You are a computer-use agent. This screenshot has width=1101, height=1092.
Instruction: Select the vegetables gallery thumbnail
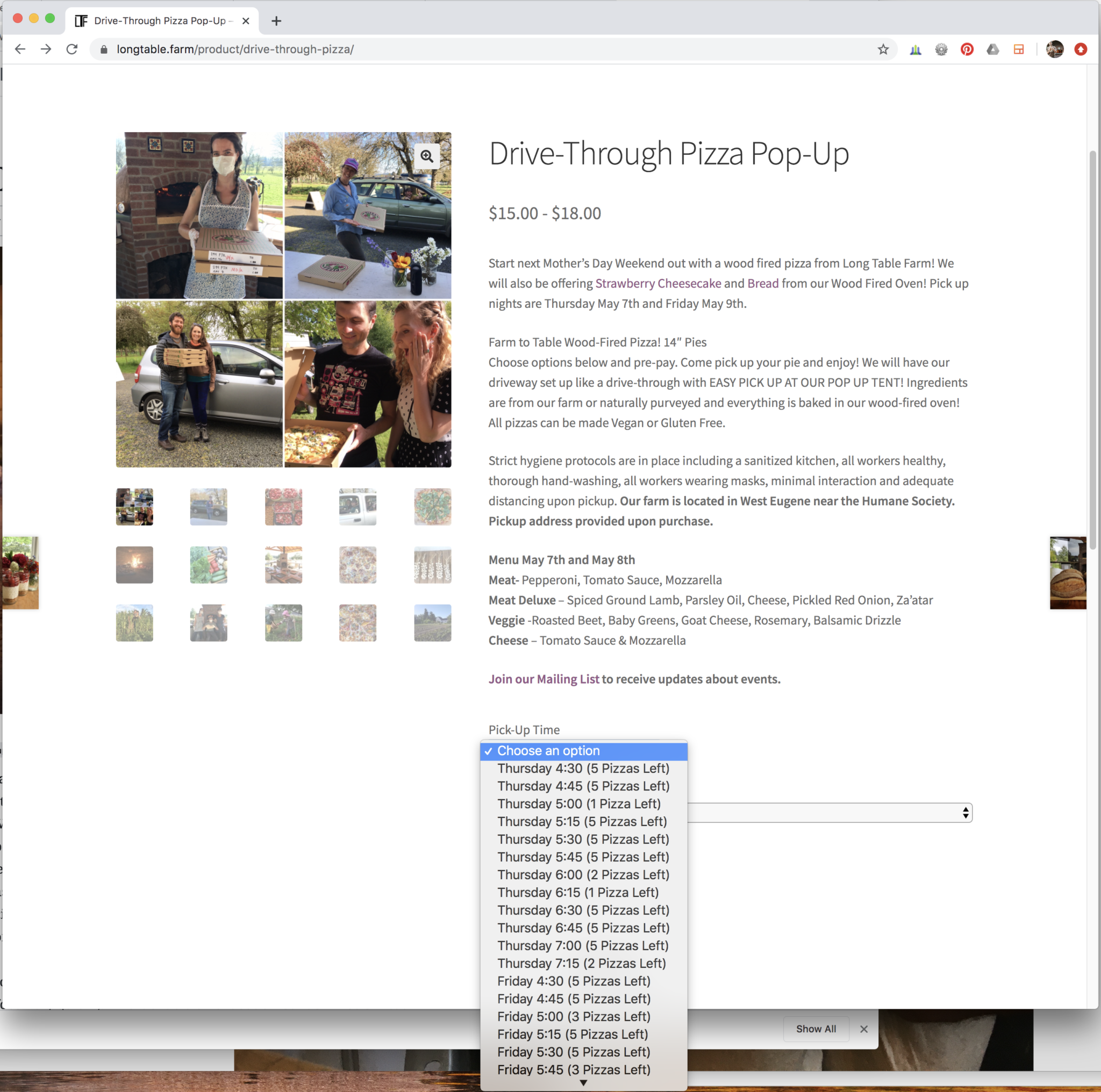(x=209, y=564)
